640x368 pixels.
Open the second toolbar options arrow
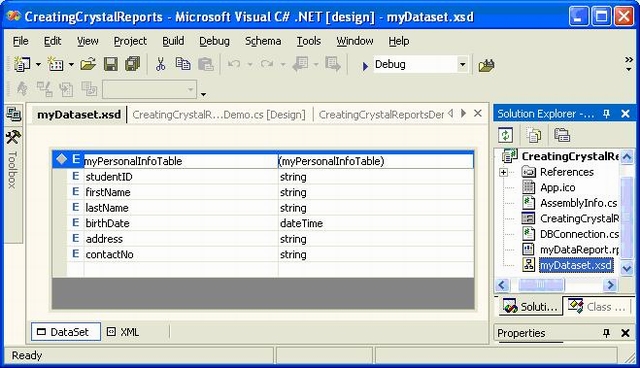coord(203,95)
